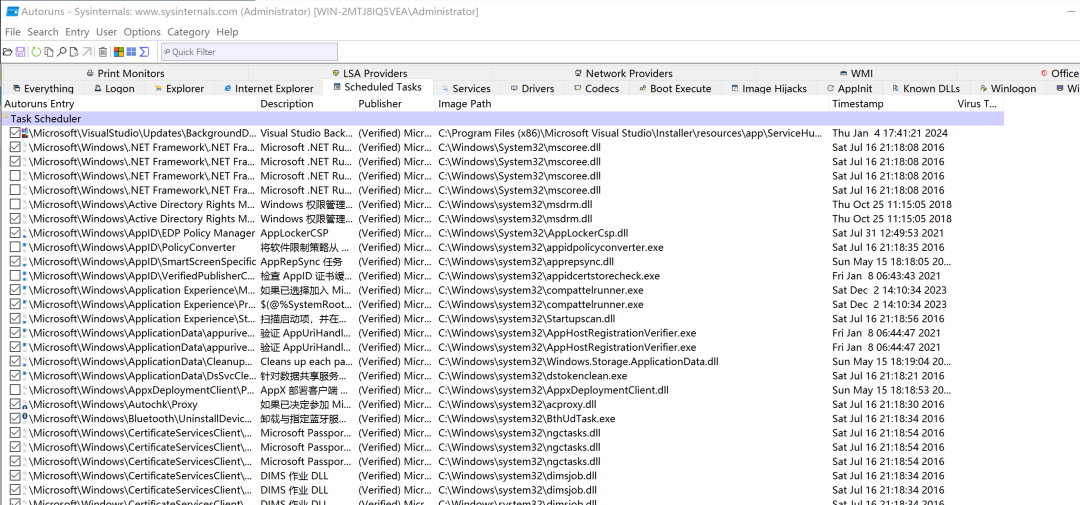1080x505 pixels.
Task: Sort by the Autoruns Entry column header
Action: tap(129, 103)
